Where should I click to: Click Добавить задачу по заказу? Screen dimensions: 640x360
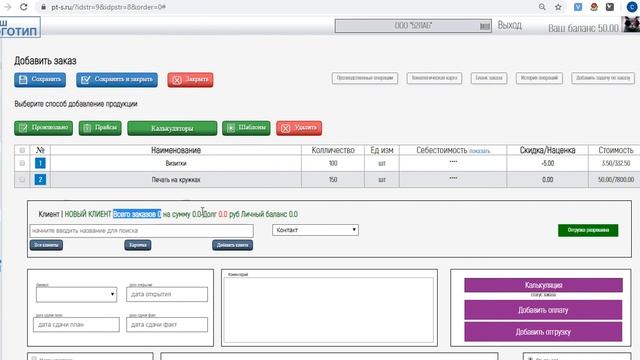coord(603,78)
